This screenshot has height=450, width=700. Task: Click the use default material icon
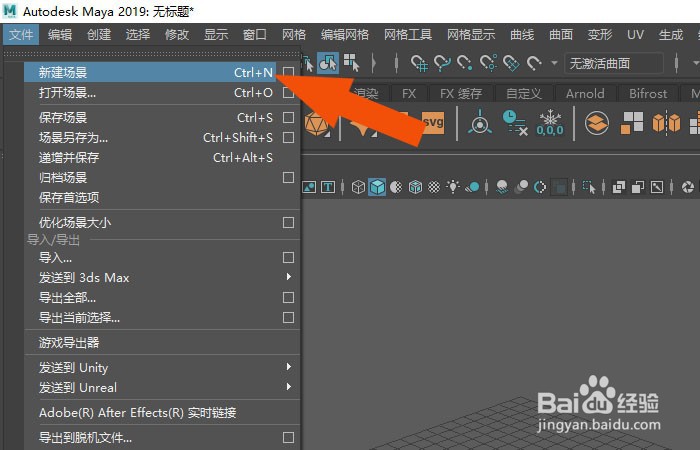click(x=396, y=187)
